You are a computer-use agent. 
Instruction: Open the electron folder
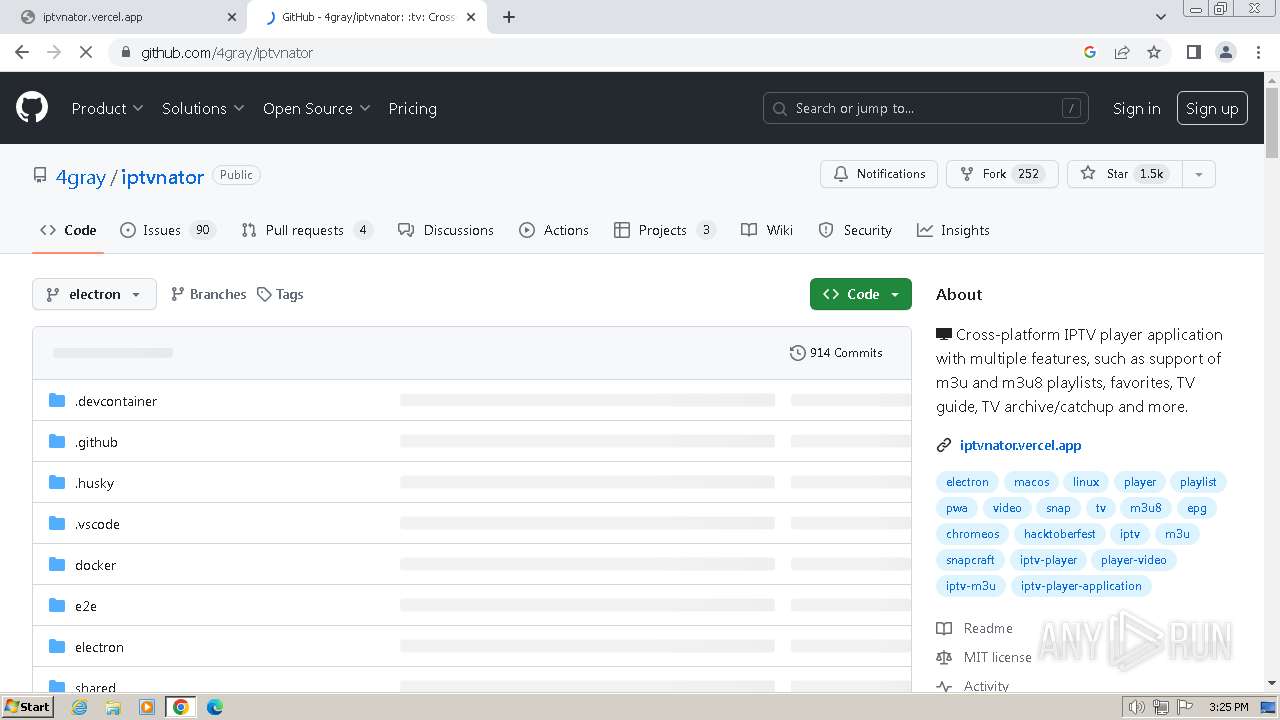pyautogui.click(x=99, y=647)
